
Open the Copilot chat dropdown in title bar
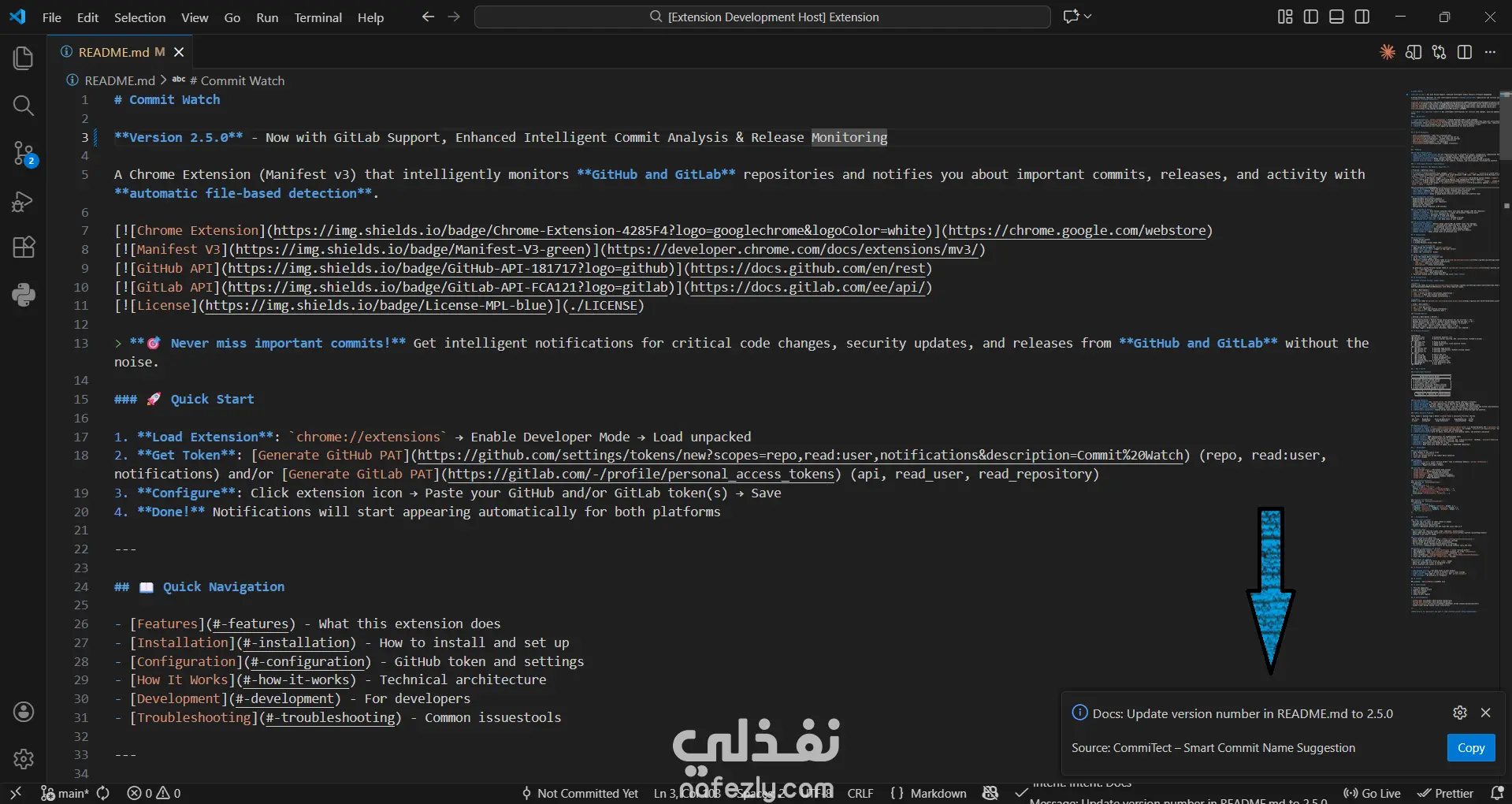(1077, 17)
